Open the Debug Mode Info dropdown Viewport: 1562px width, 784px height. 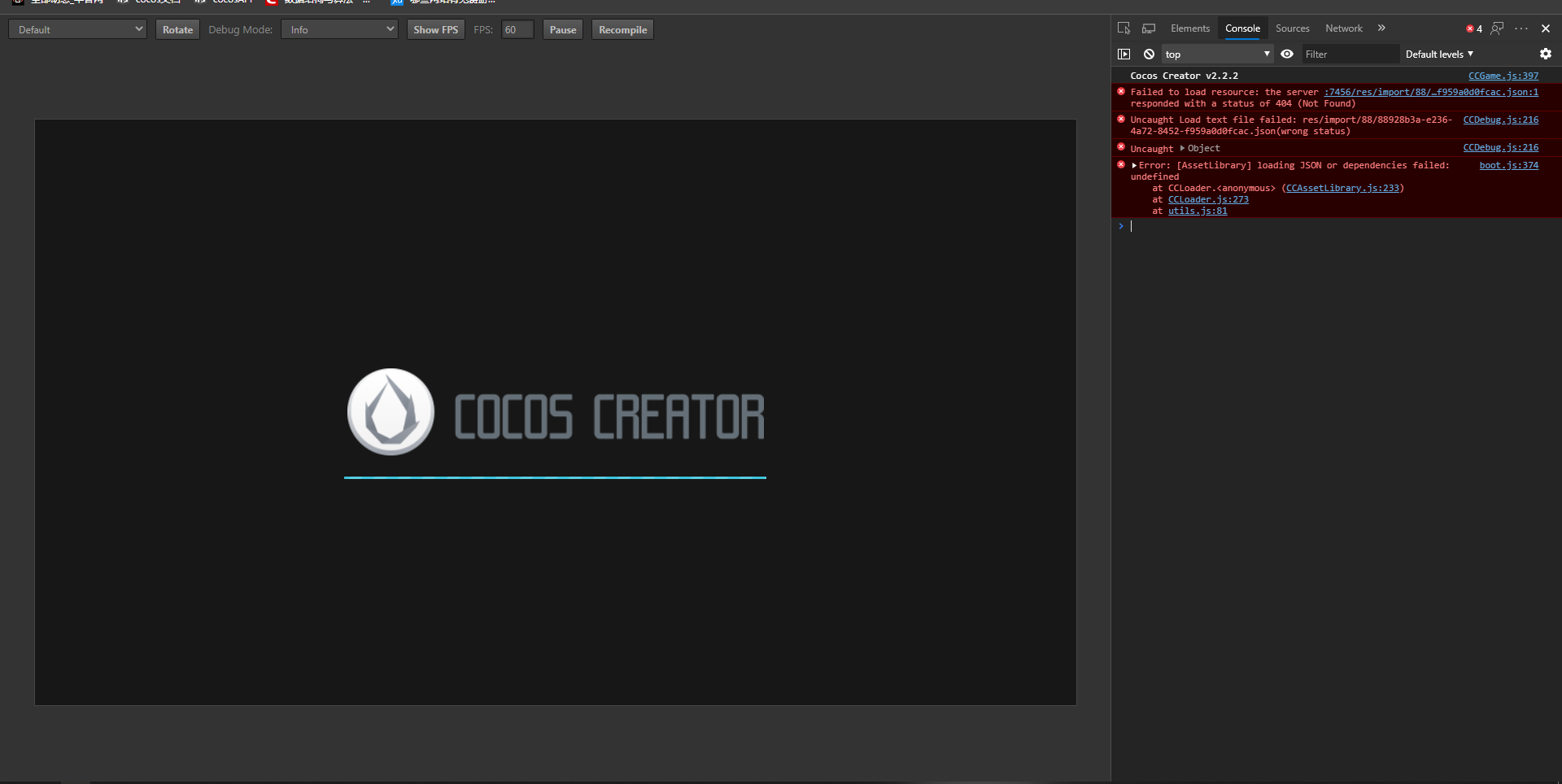(339, 30)
